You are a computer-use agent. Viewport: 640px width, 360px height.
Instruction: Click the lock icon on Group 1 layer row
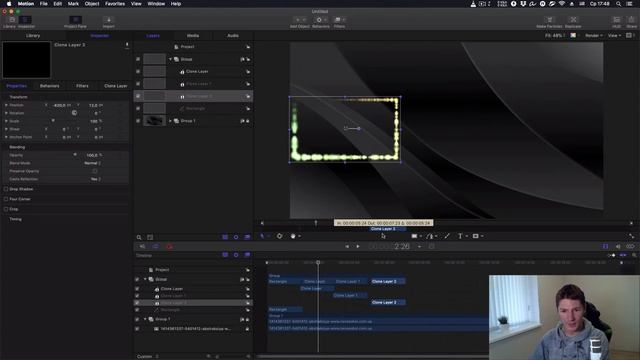248,121
